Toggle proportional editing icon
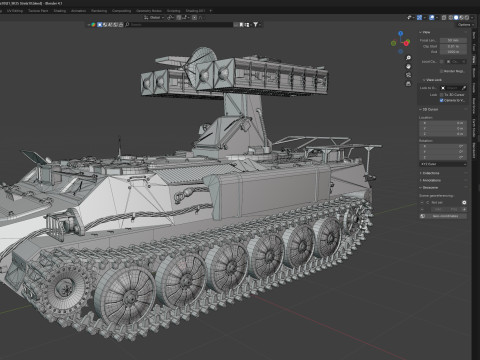480x360 pixels. 195,17
